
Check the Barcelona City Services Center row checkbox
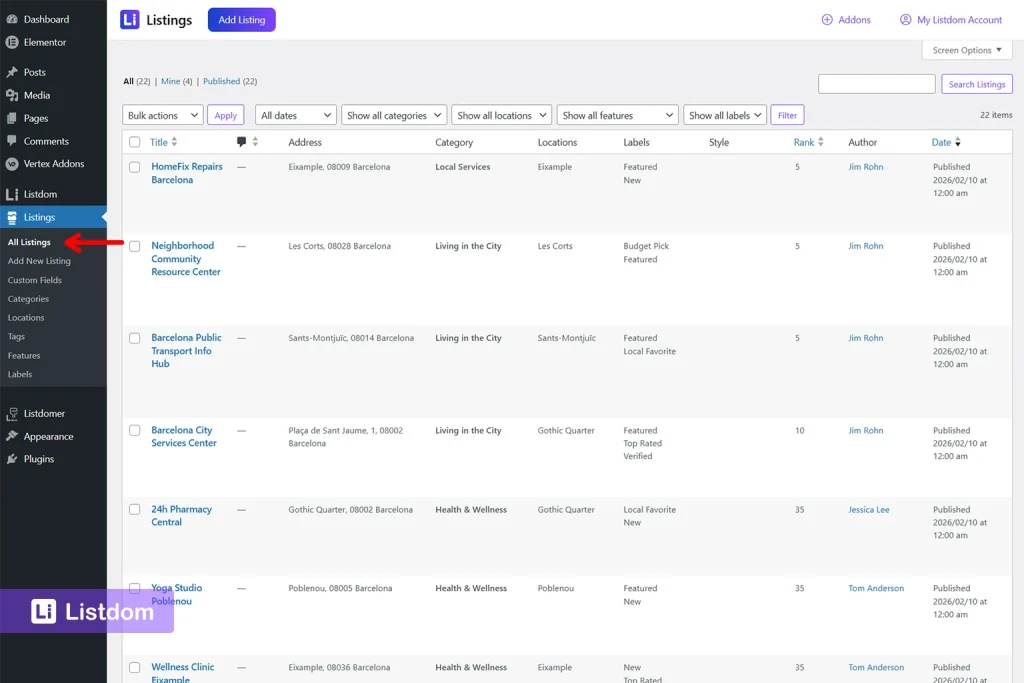[x=135, y=430]
